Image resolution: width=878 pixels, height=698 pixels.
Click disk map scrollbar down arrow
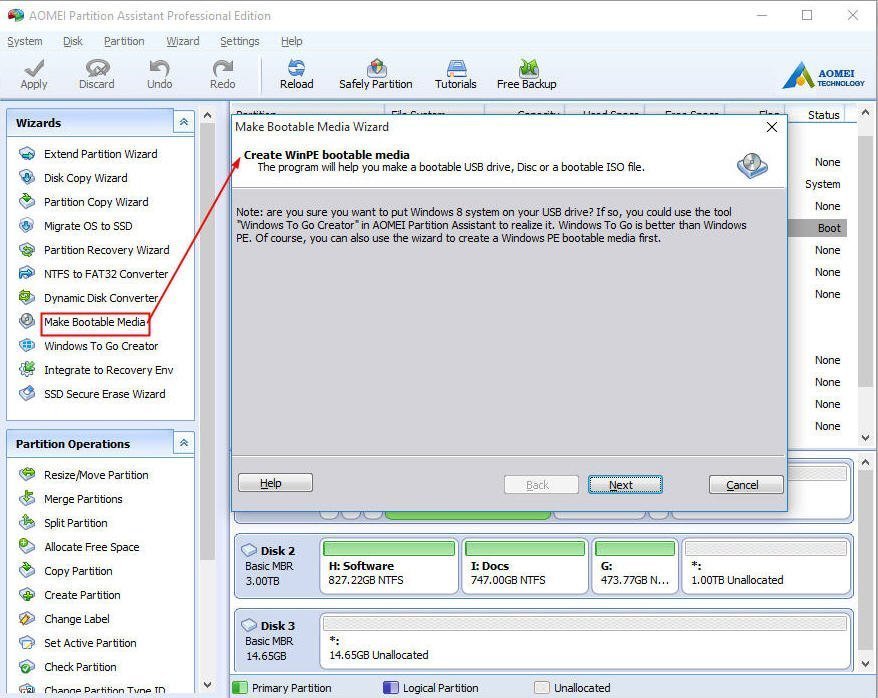pos(866,664)
